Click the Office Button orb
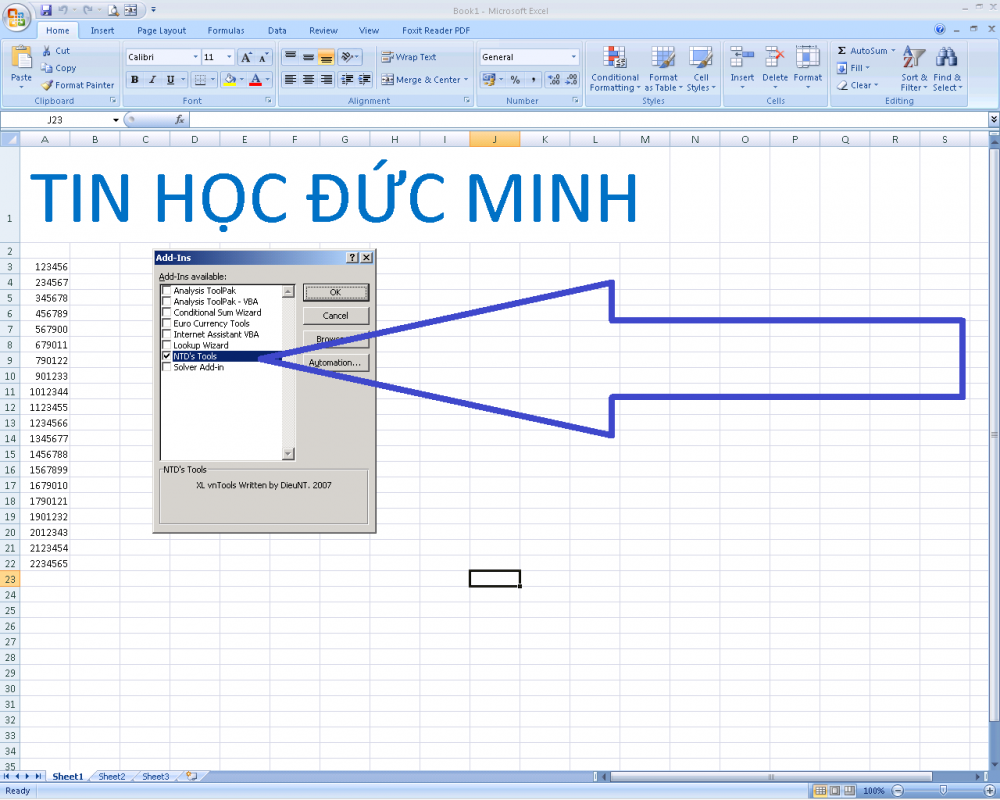Image resolution: width=1000 pixels, height=800 pixels. [x=17, y=17]
